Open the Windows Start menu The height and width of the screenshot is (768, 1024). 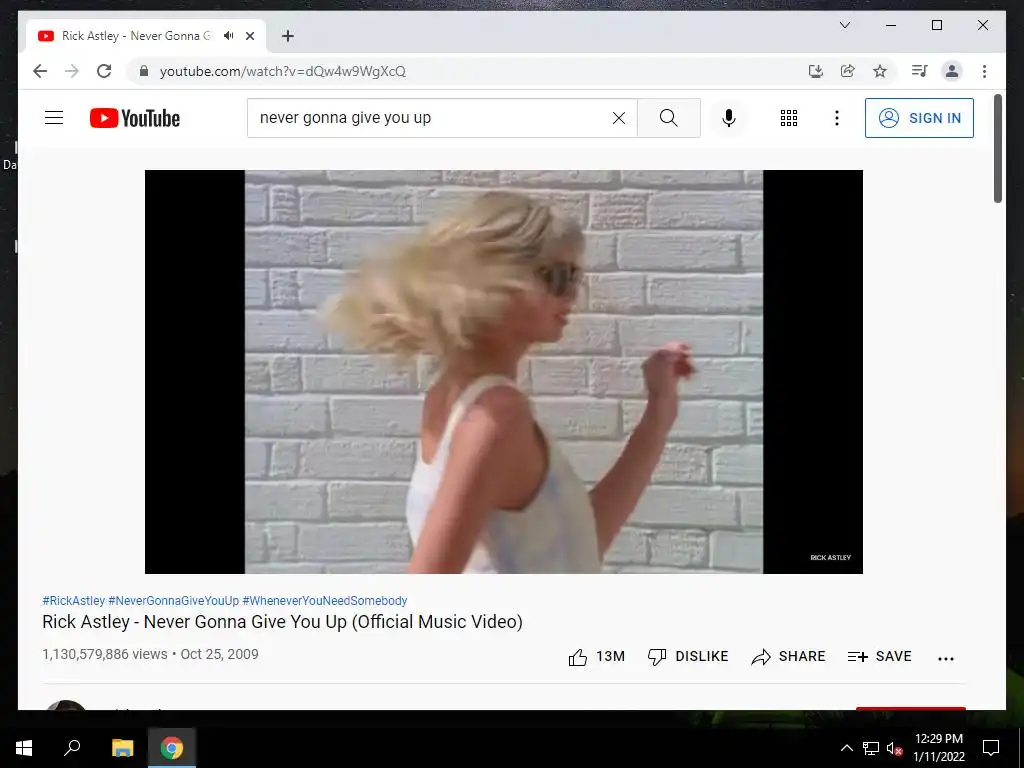pyautogui.click(x=24, y=748)
